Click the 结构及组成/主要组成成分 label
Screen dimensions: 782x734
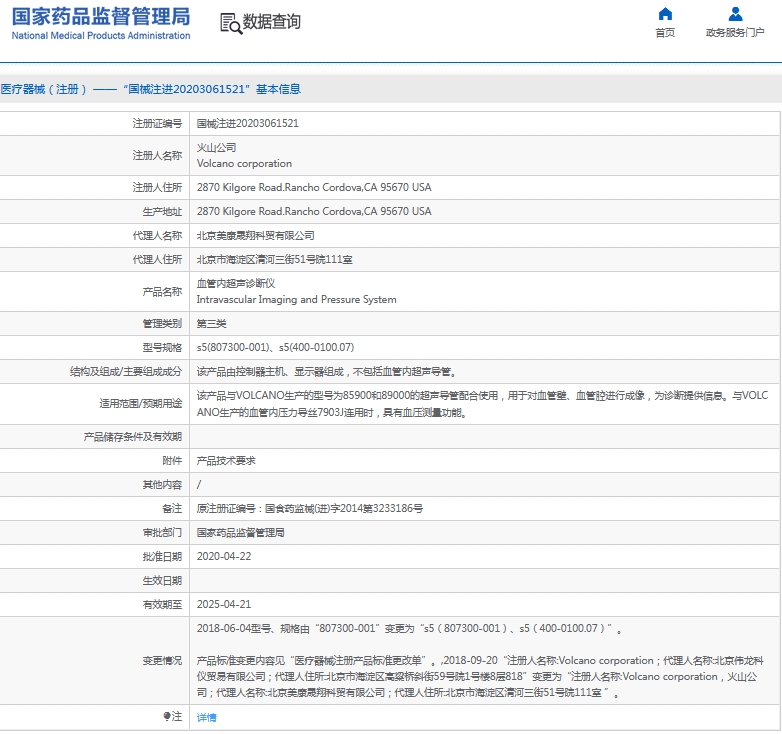pyautogui.click(x=126, y=371)
